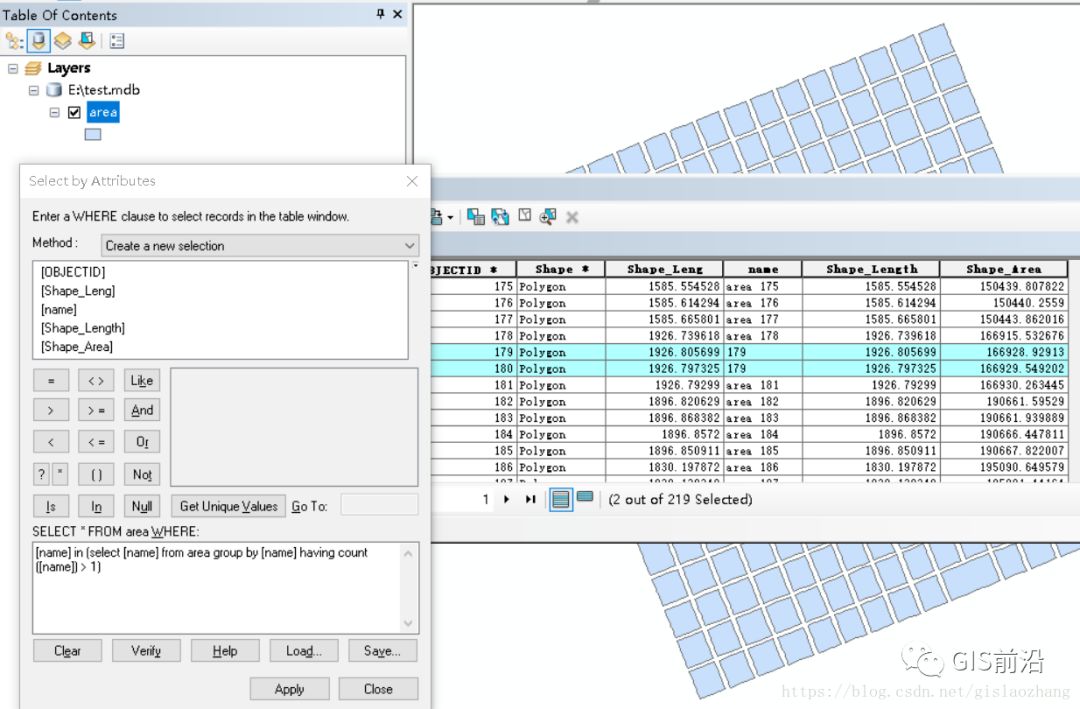1080x709 pixels.
Task: Insert the not-equal <> operator
Action: 96,380
